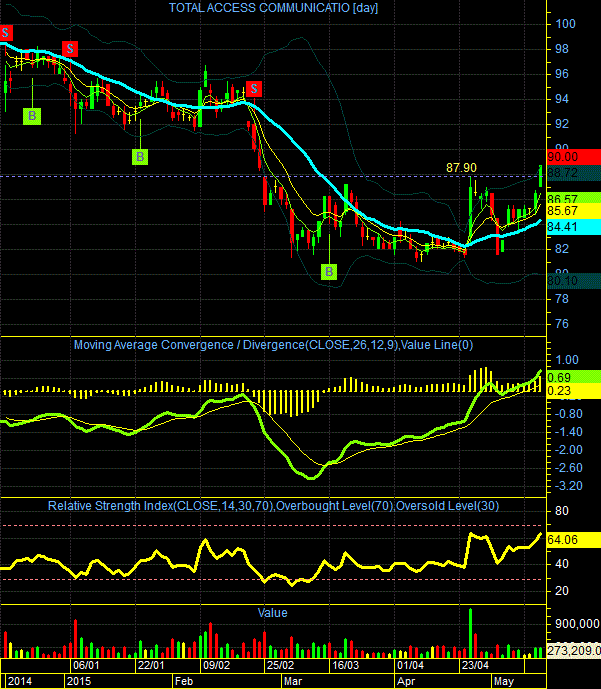
Task: Click the 40 RSI axis label
Action: tap(562, 564)
